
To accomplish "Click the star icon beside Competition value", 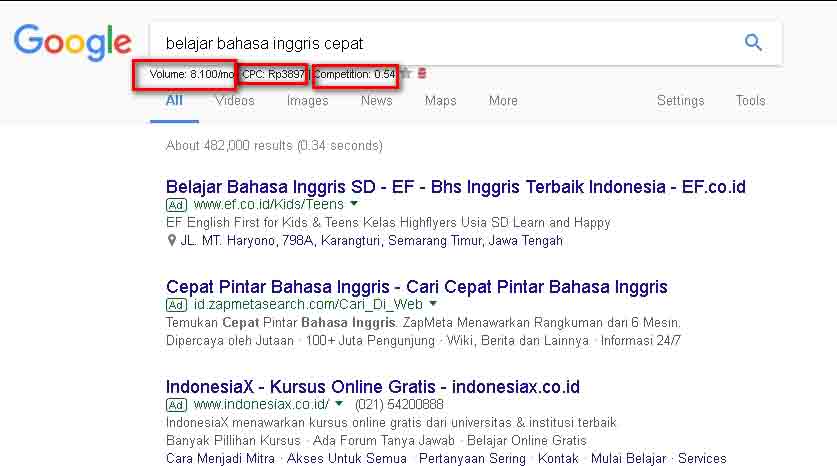I will click(x=406, y=73).
